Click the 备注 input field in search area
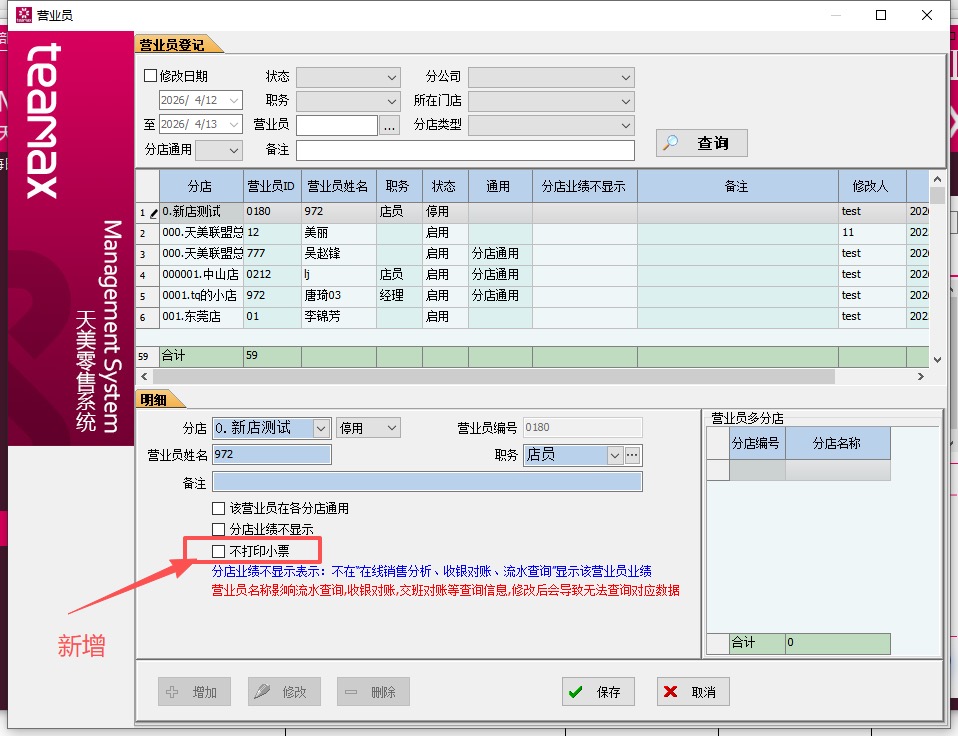 pos(465,150)
